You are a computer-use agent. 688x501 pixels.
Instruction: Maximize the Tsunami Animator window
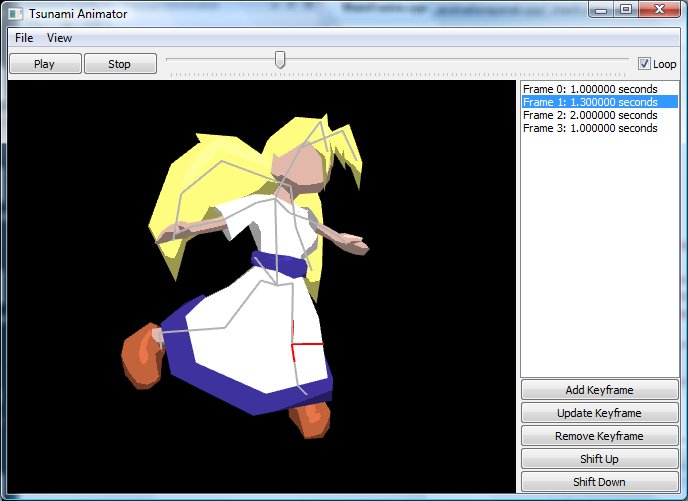point(626,10)
